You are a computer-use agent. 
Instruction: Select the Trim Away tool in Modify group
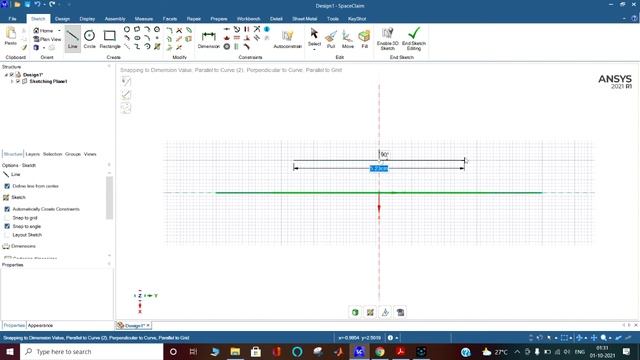[179, 30]
